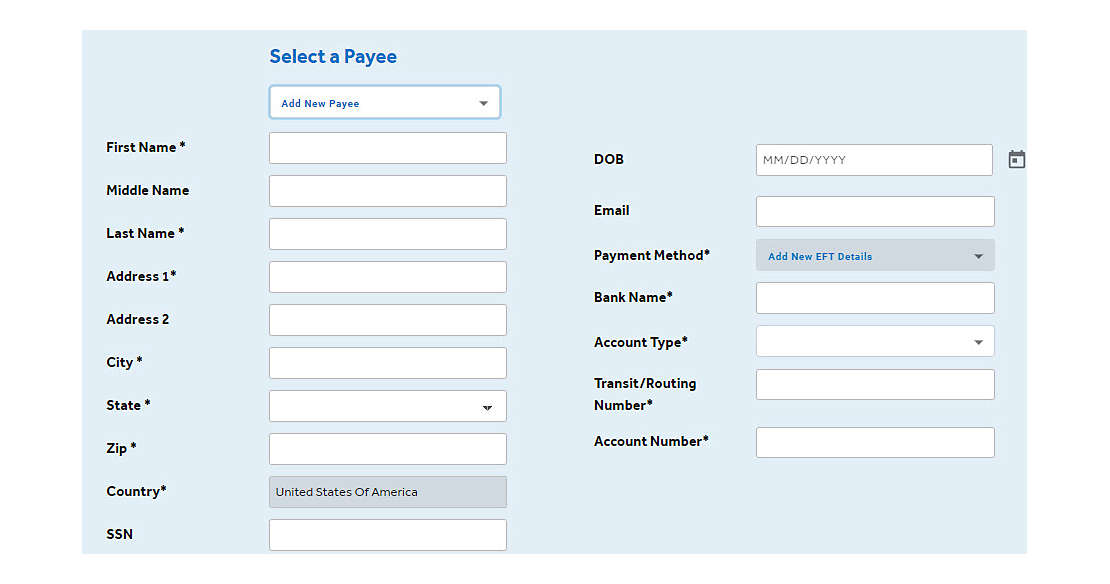The width and height of the screenshot is (1110, 584).
Task: Focus the Email text field
Action: [875, 211]
